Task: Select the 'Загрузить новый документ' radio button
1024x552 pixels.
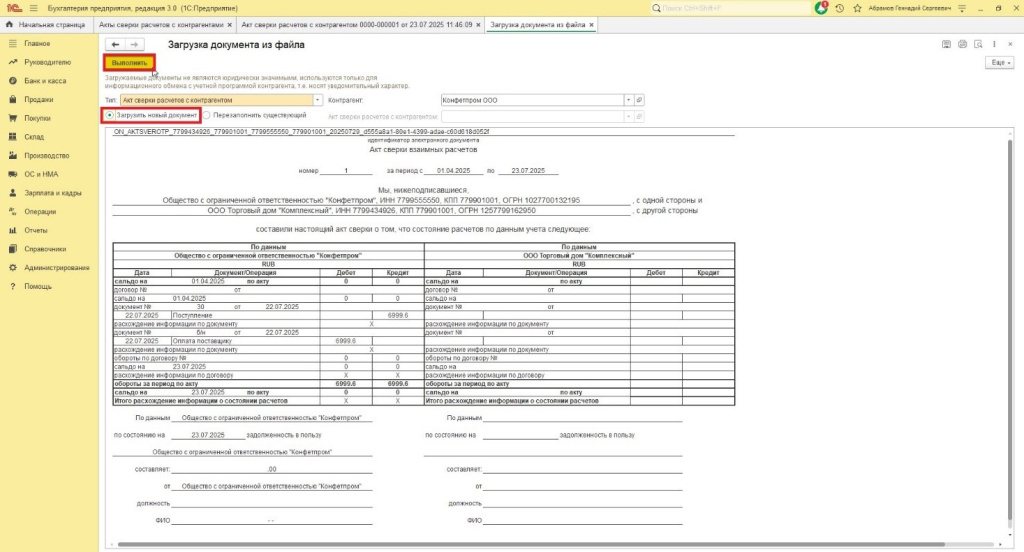Action: click(x=110, y=116)
